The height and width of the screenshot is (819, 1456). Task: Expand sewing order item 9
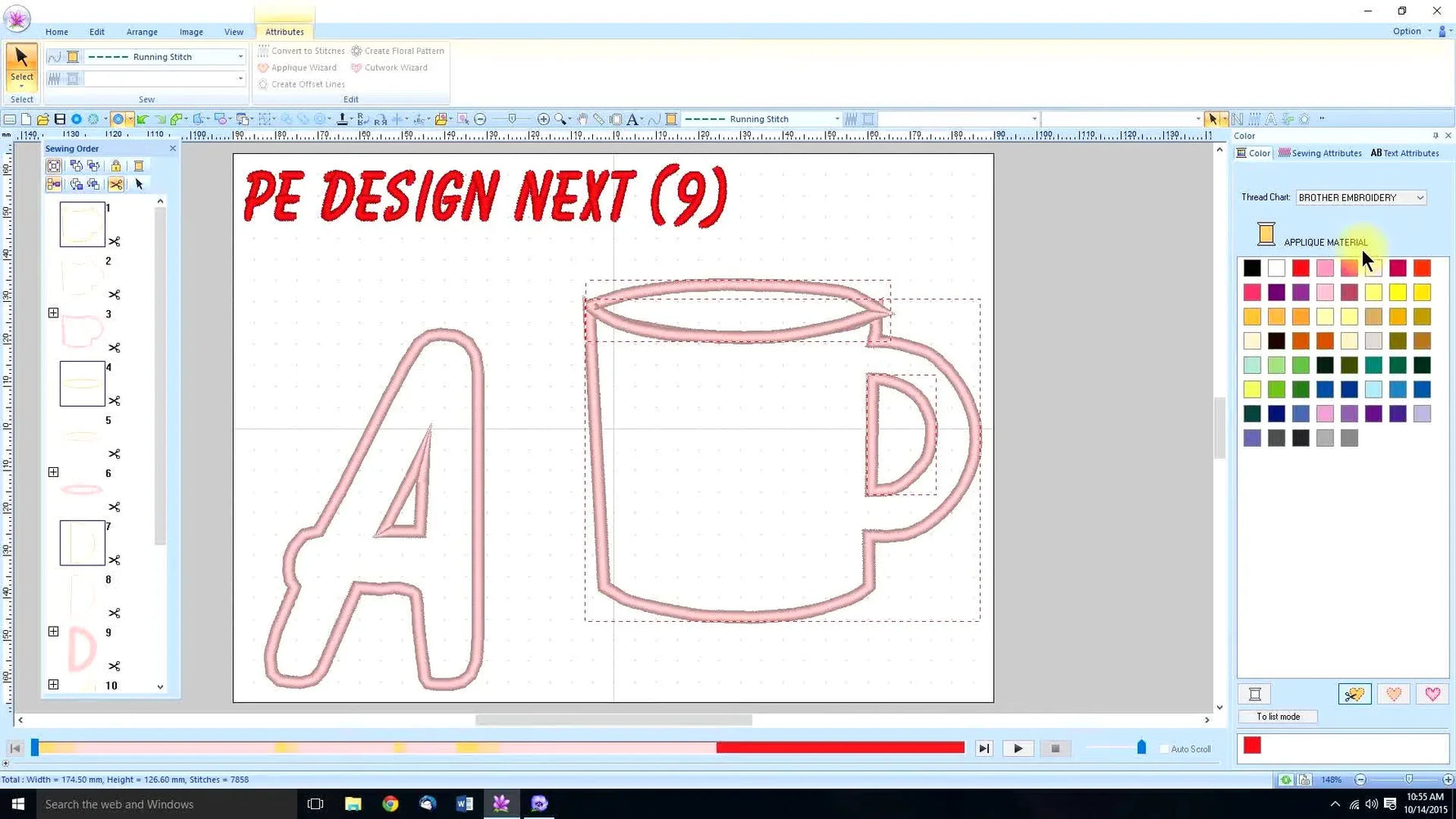(x=53, y=632)
